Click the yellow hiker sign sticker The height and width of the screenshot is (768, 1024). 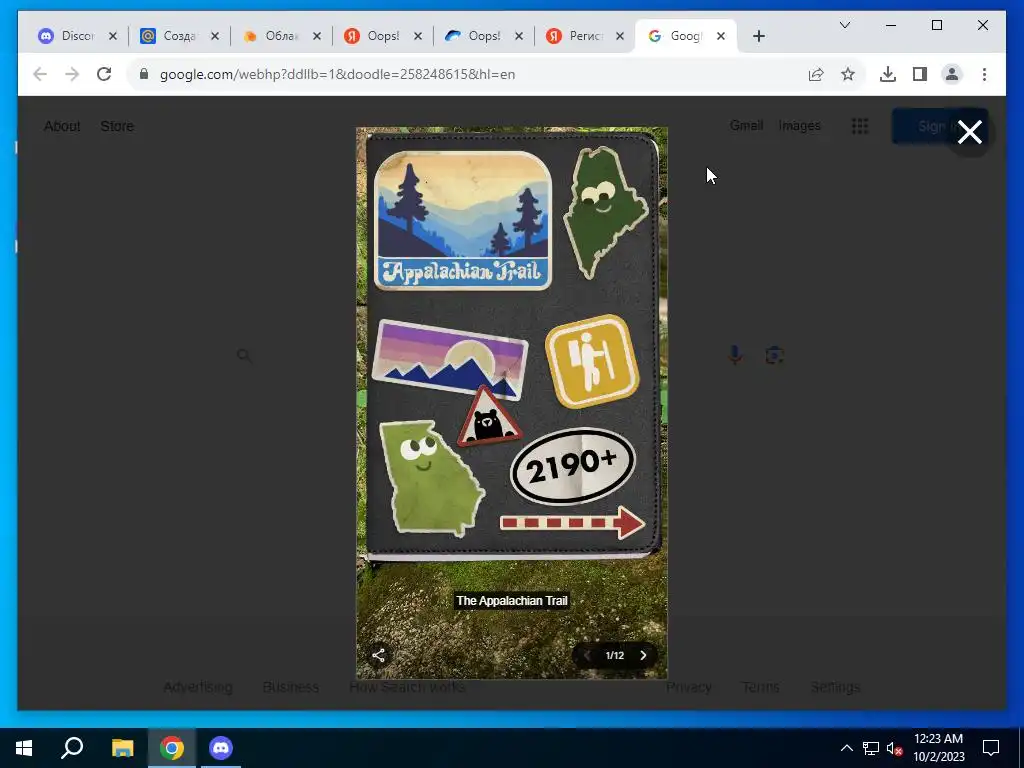coord(592,361)
